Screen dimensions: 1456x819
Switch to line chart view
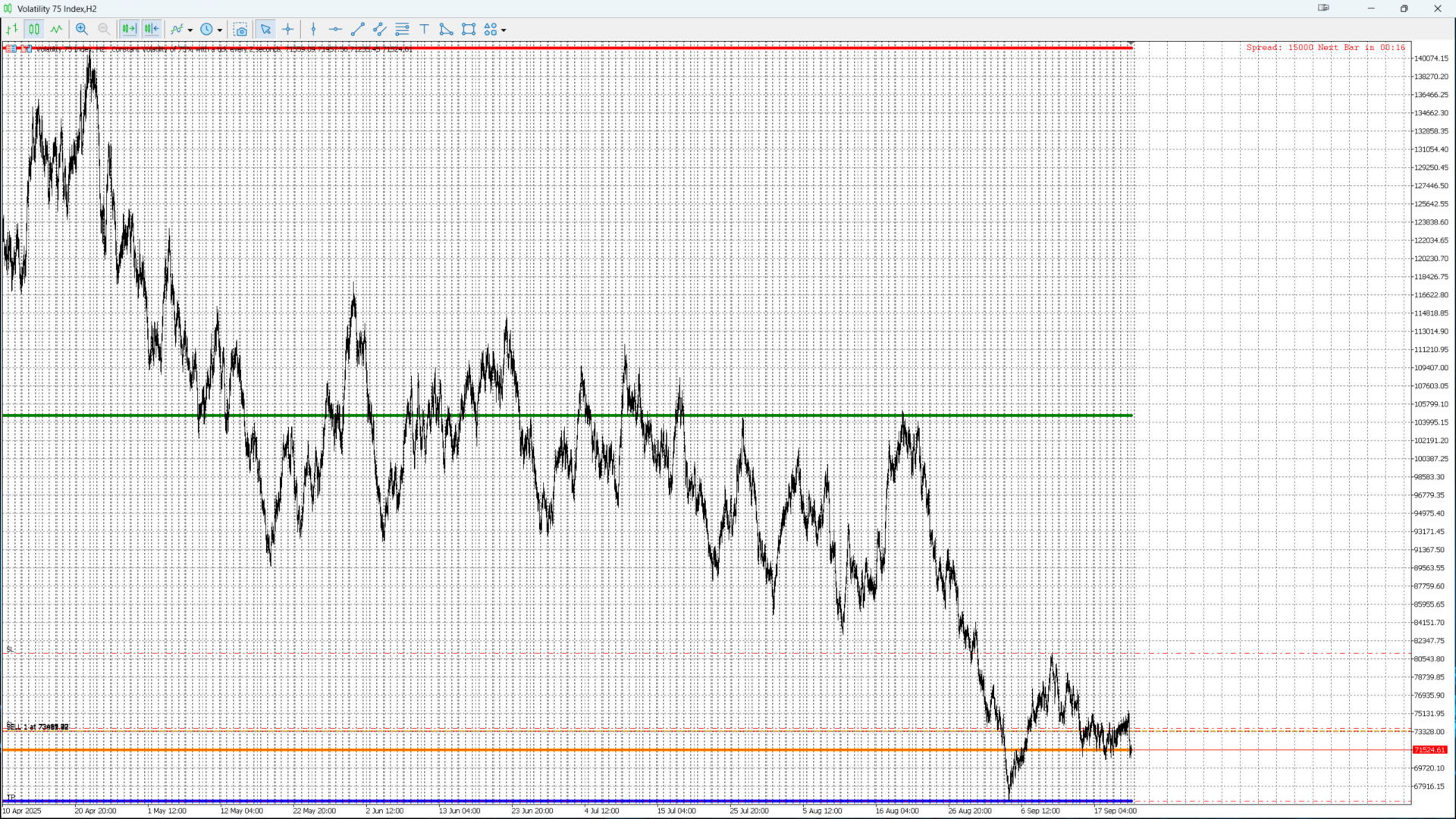tap(56, 29)
